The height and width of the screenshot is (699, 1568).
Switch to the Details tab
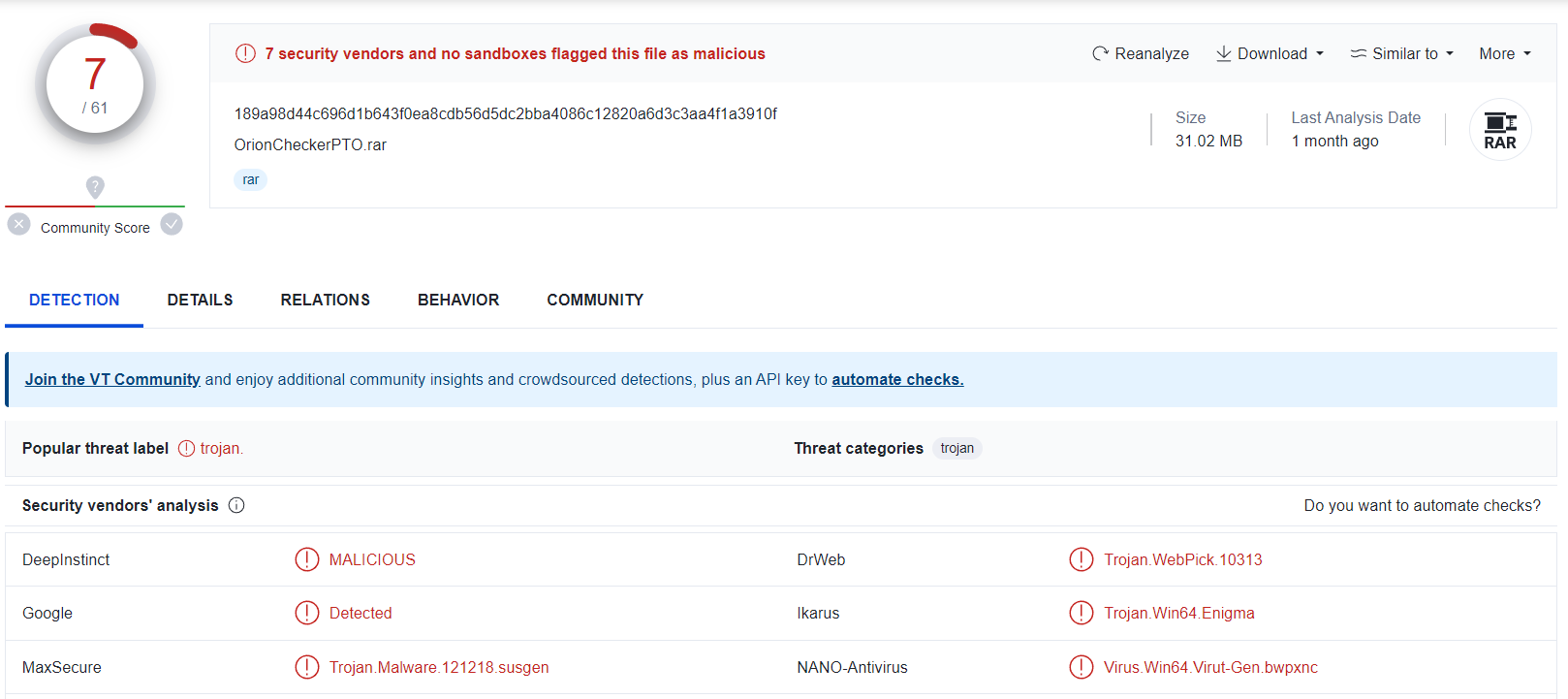click(x=200, y=300)
